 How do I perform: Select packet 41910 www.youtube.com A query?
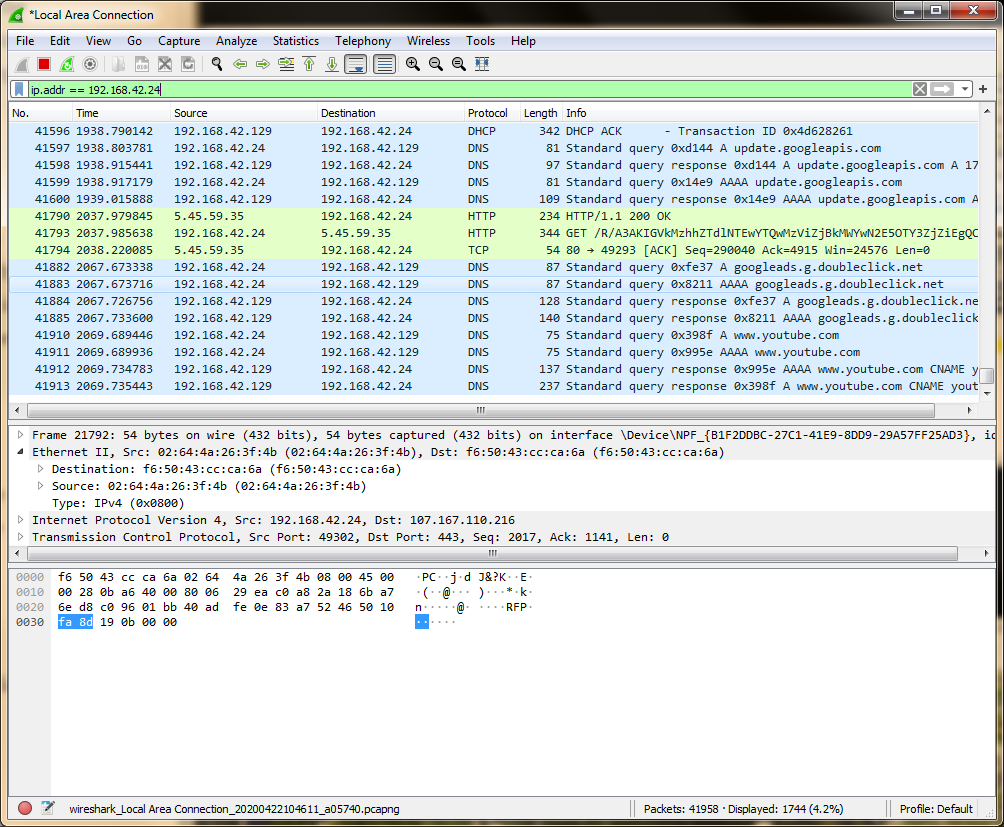494,335
